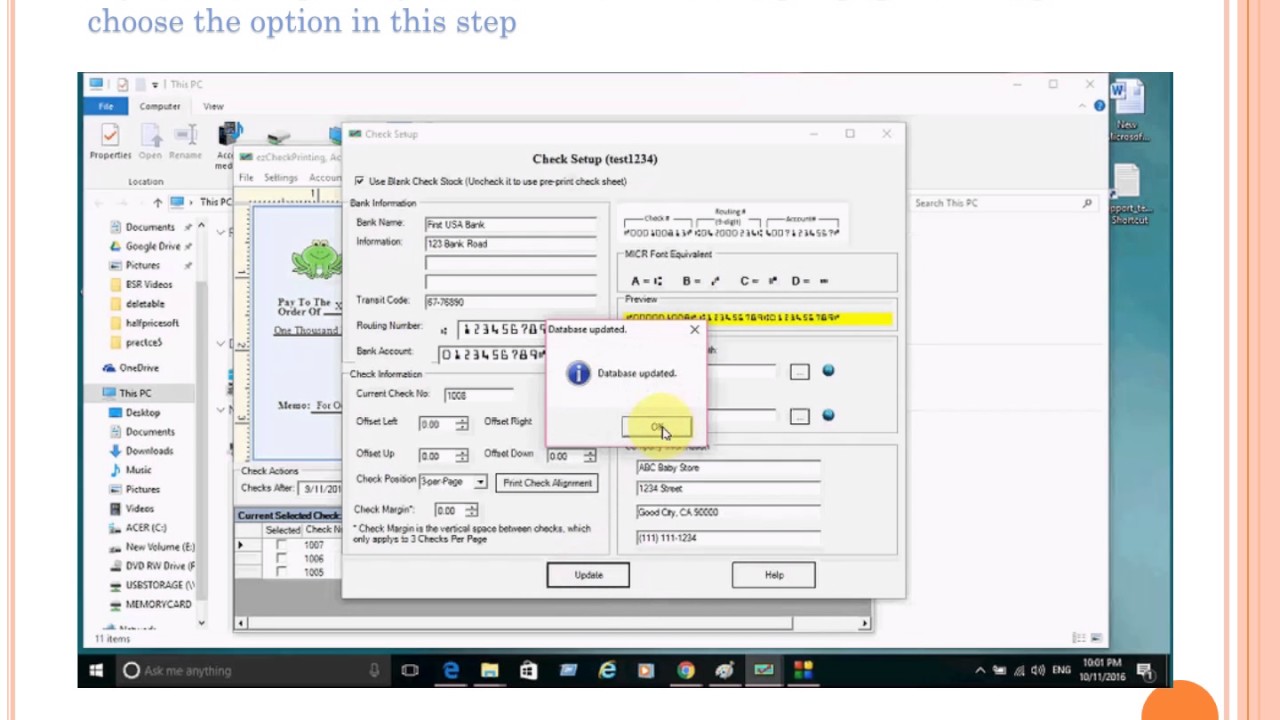Select ACER (C:) drive in sidebar
1280x720 pixels.
click(146, 528)
